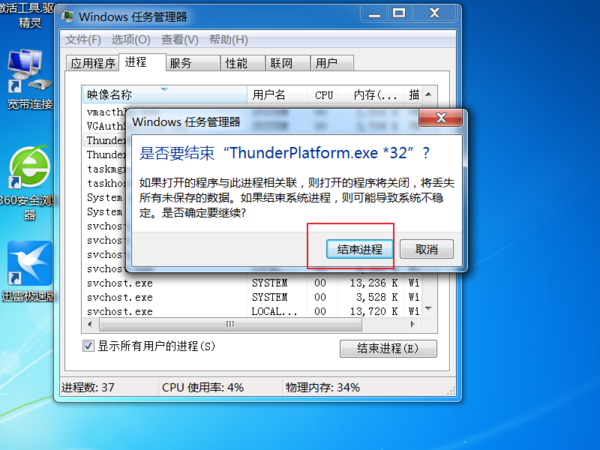Select svchost.exe row with 3,528 K memory

[251, 297]
